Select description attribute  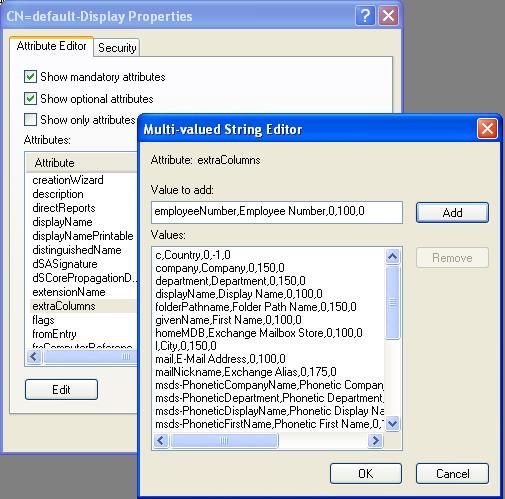pos(58,194)
